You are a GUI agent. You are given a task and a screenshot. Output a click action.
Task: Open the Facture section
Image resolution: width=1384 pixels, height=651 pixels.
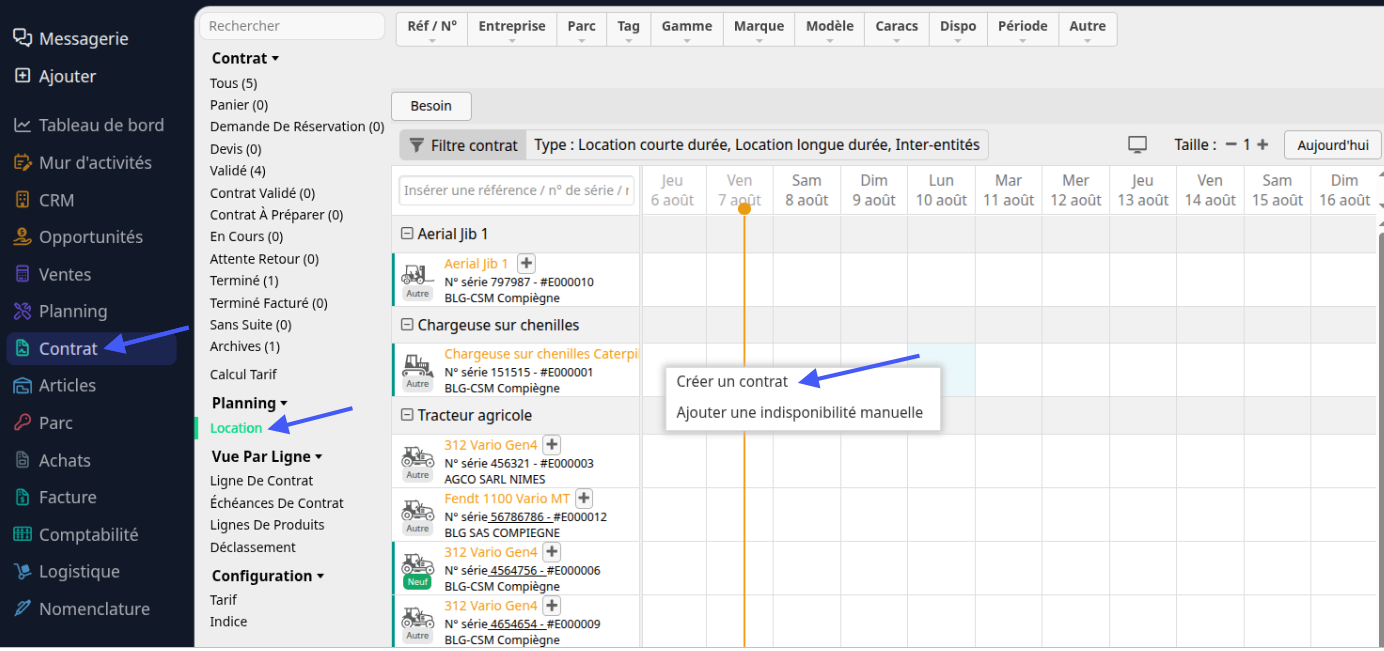(x=54, y=497)
